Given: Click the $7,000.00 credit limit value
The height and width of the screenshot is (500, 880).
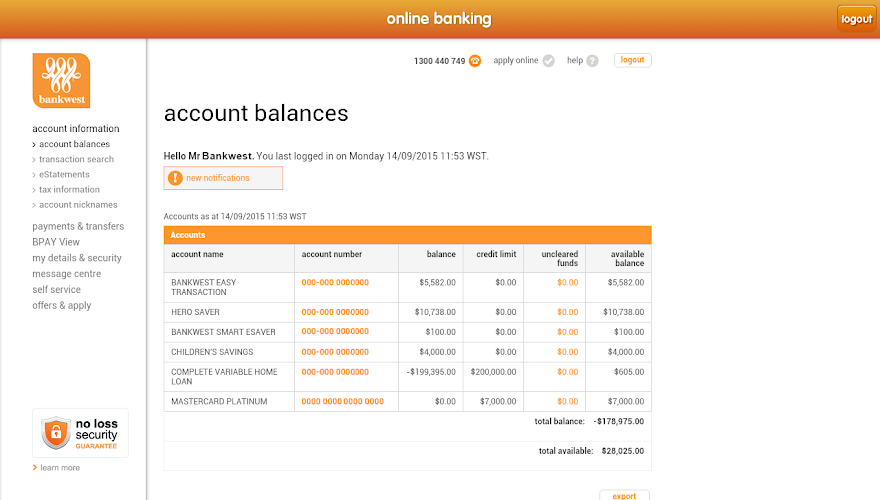Looking at the screenshot, I should tap(498, 401).
